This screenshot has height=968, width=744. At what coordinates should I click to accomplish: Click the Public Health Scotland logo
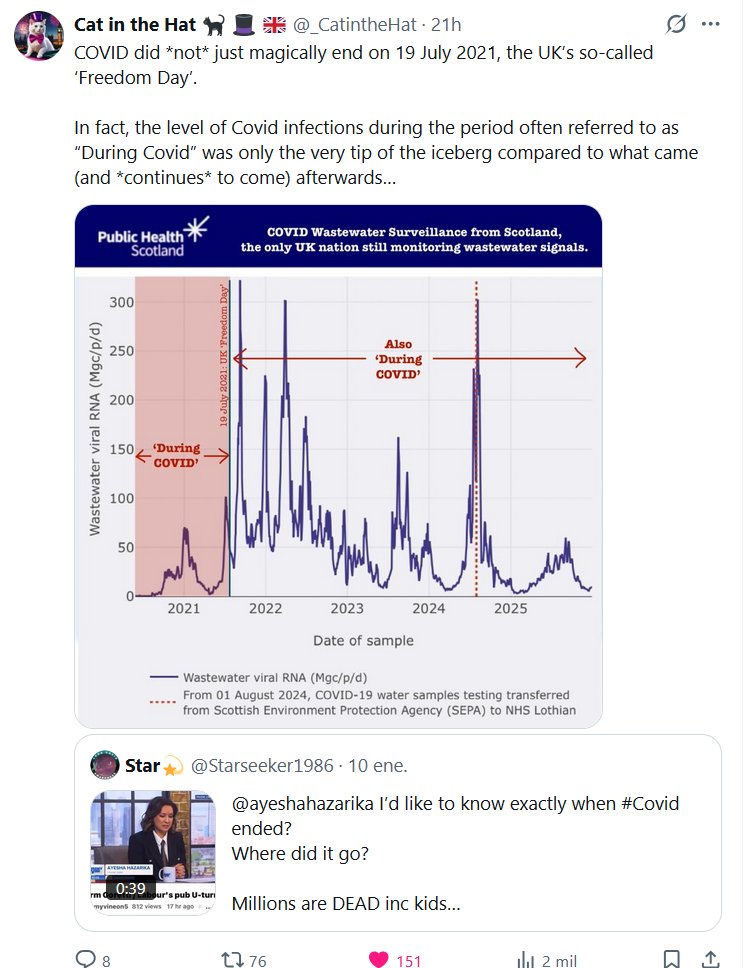(152, 236)
